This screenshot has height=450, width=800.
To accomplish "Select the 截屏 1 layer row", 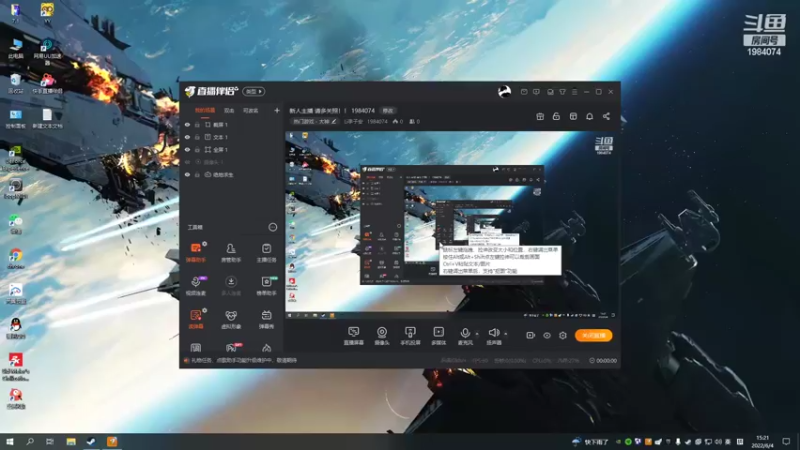I will coord(232,124).
